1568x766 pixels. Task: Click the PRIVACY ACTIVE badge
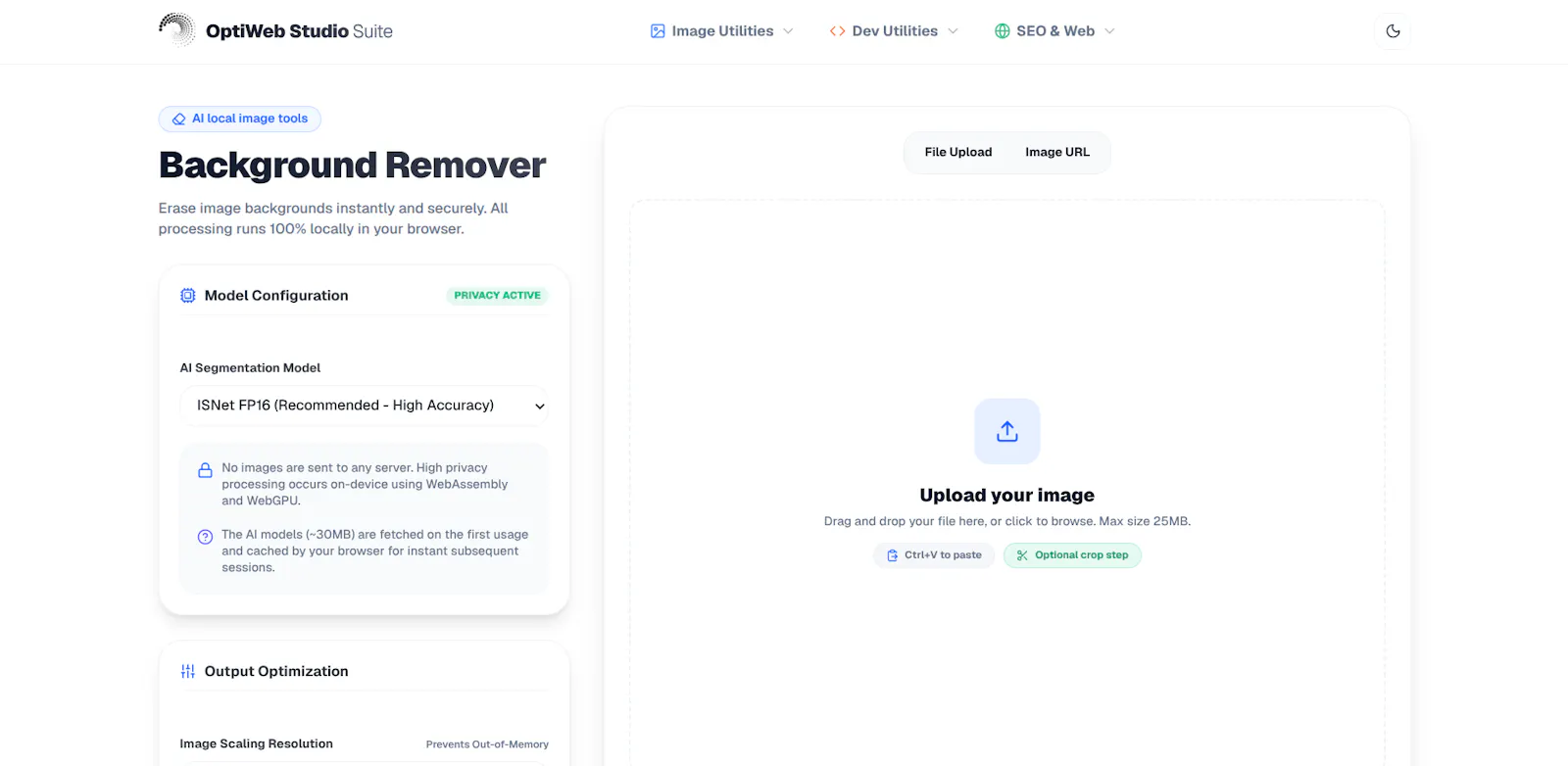pos(497,295)
